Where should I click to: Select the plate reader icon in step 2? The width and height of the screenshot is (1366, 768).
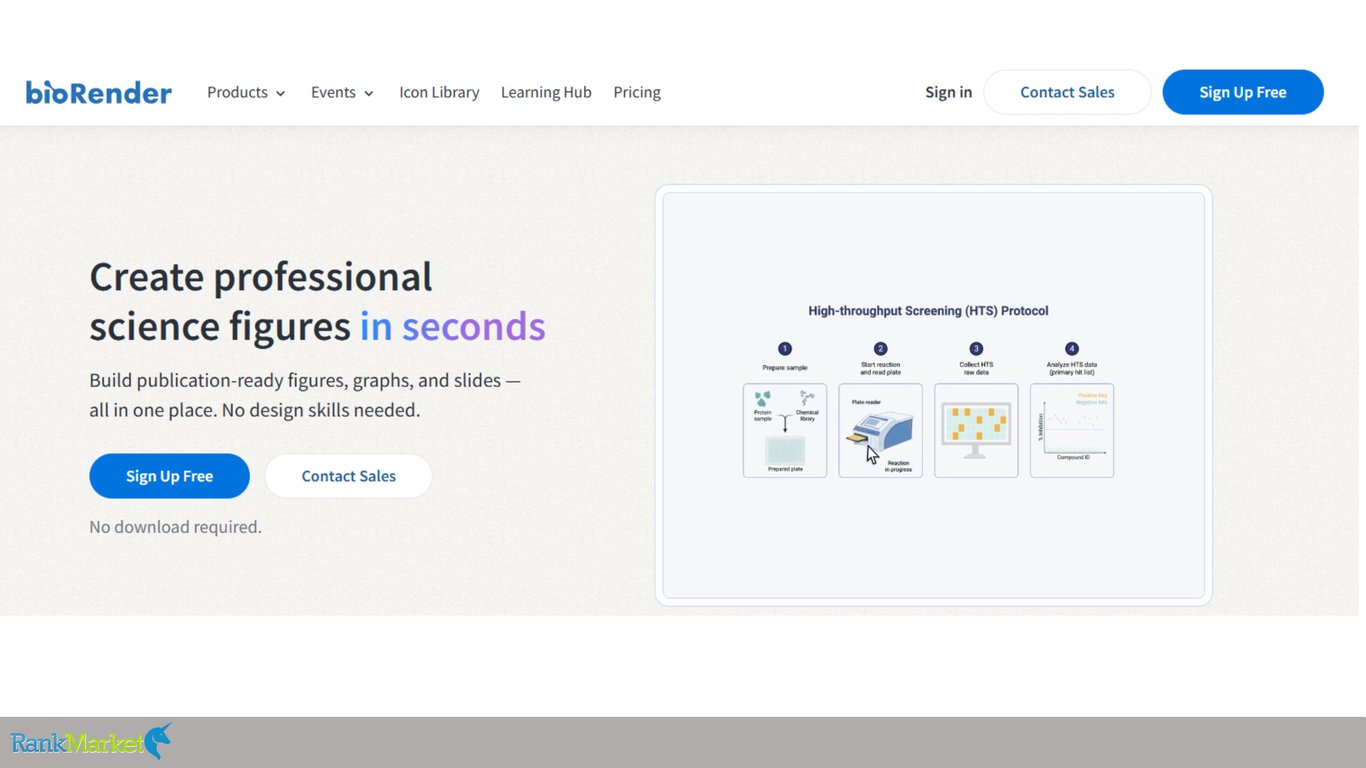coord(880,431)
